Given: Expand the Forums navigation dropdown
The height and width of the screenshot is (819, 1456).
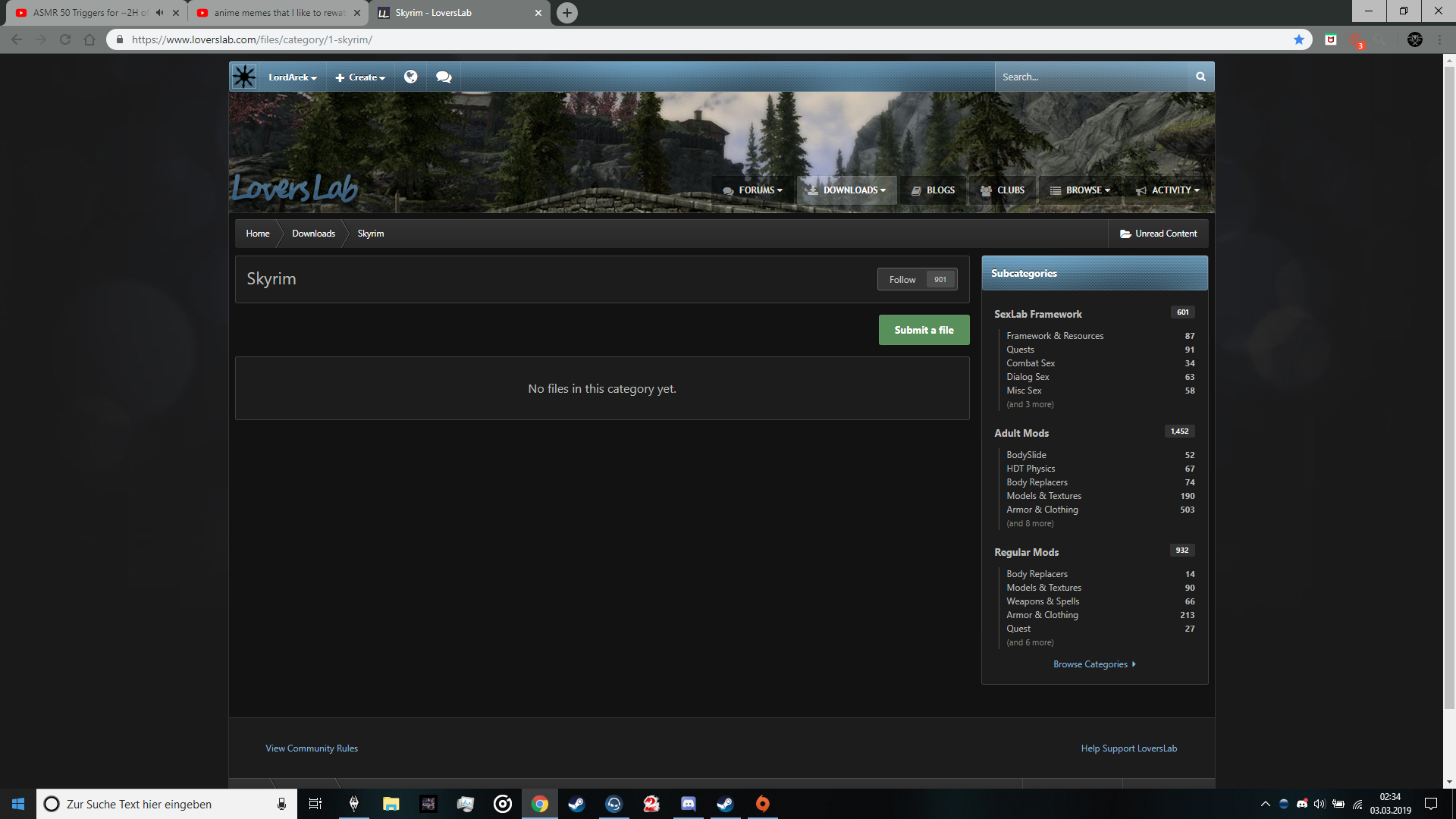Looking at the screenshot, I should point(752,190).
